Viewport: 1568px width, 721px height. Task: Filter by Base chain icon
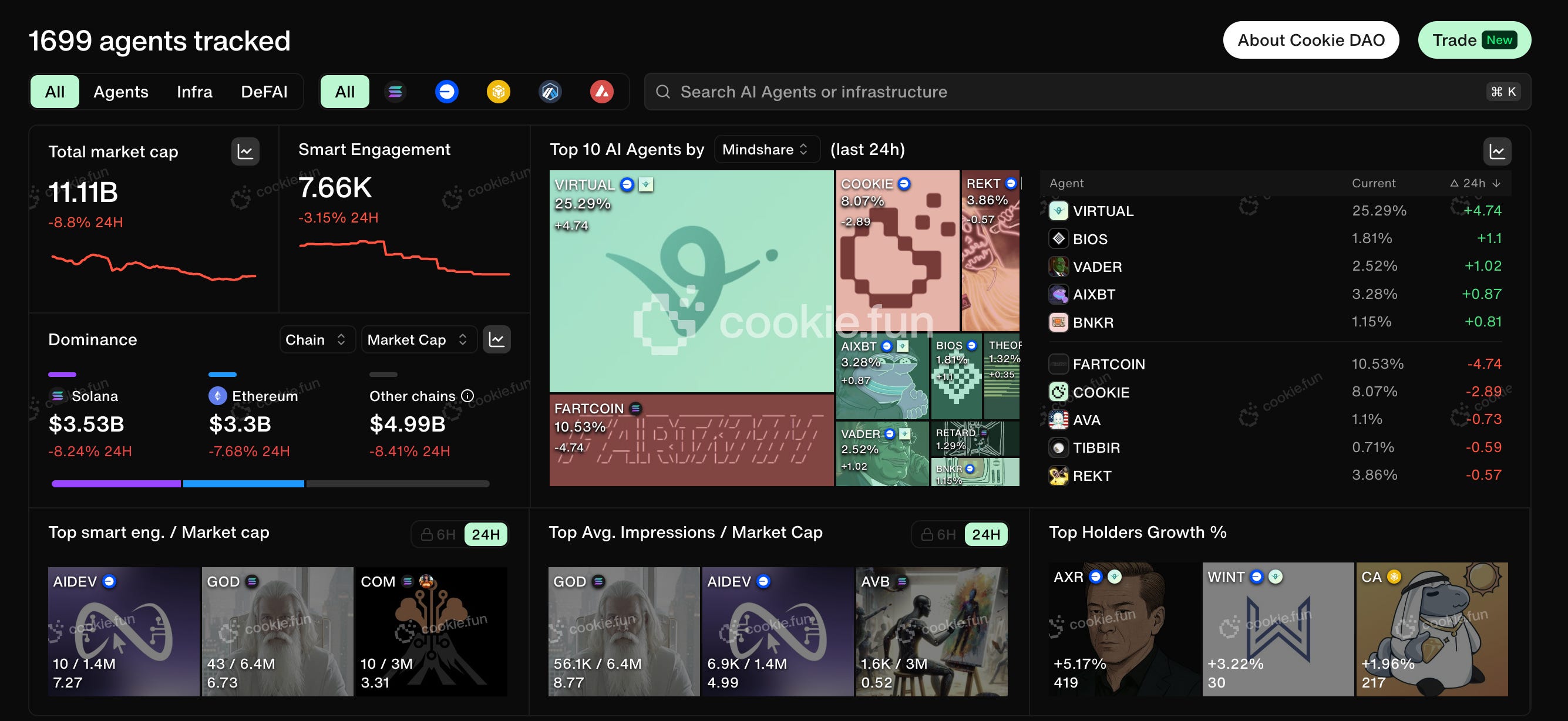point(446,92)
